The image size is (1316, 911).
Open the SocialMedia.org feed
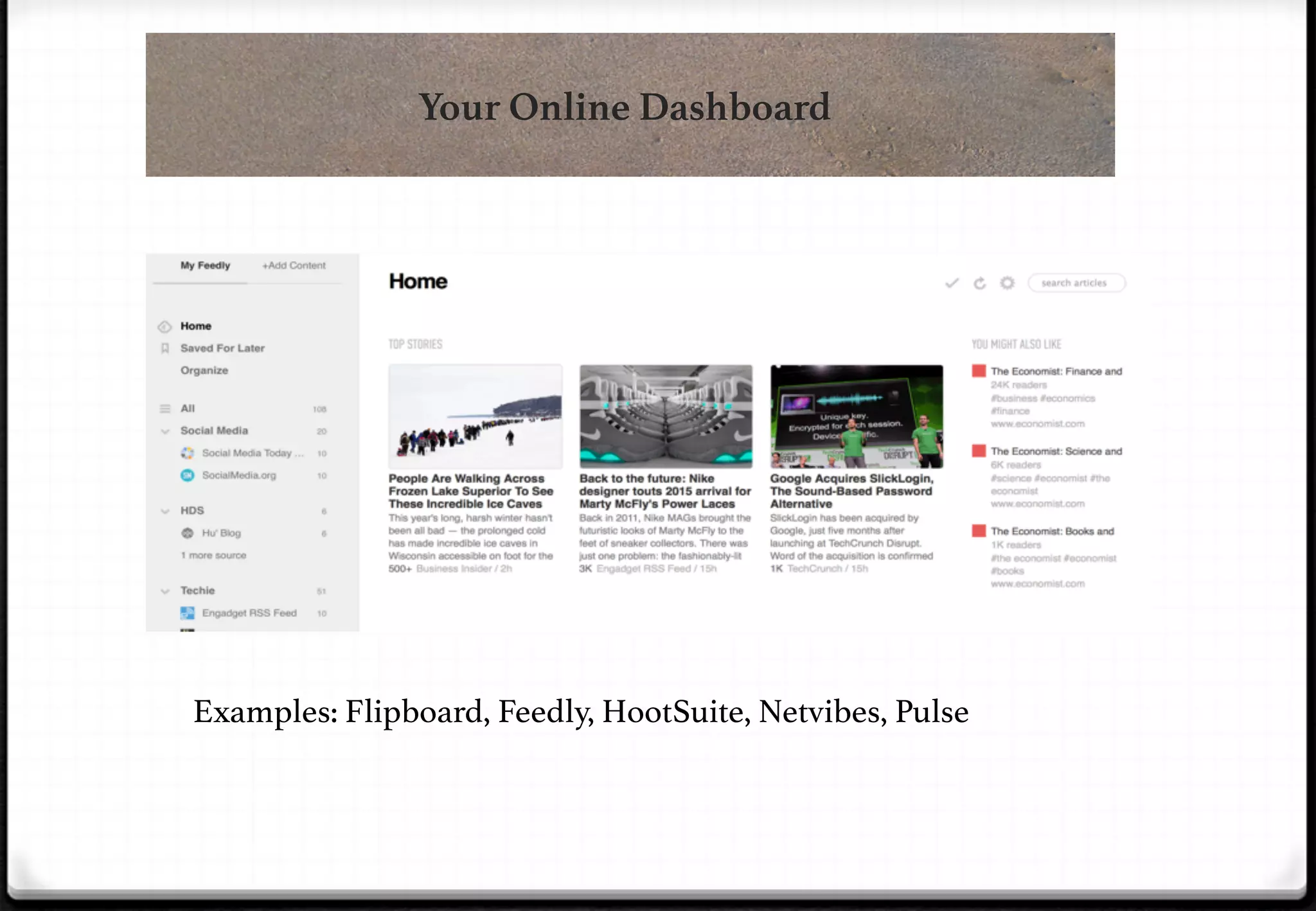point(239,475)
